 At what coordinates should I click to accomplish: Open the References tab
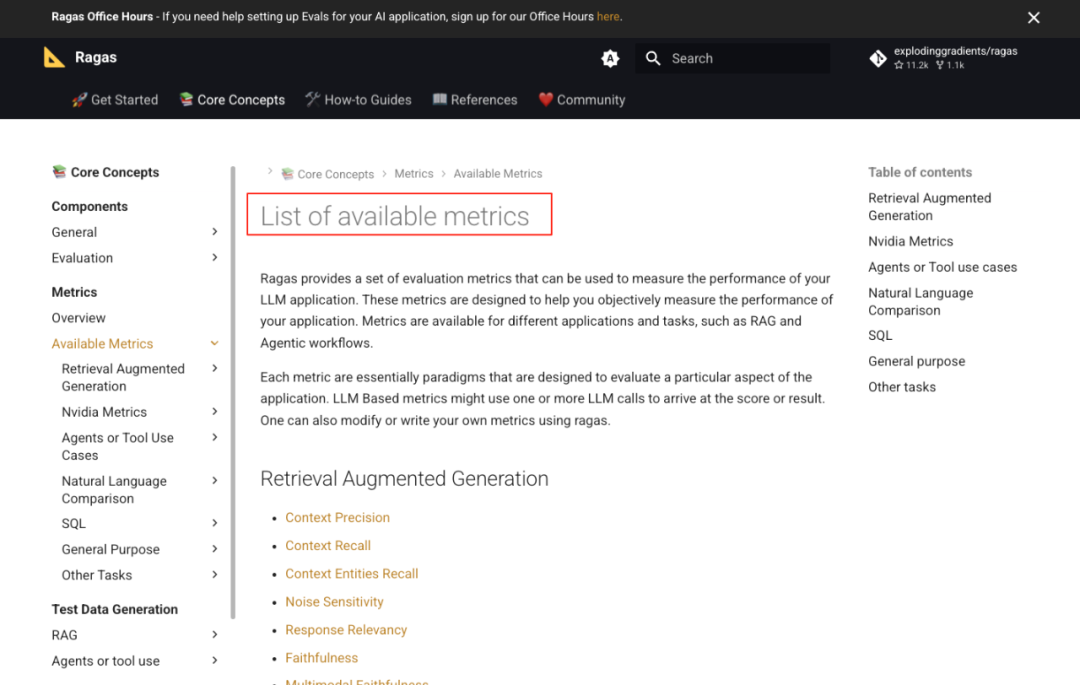tap(475, 100)
